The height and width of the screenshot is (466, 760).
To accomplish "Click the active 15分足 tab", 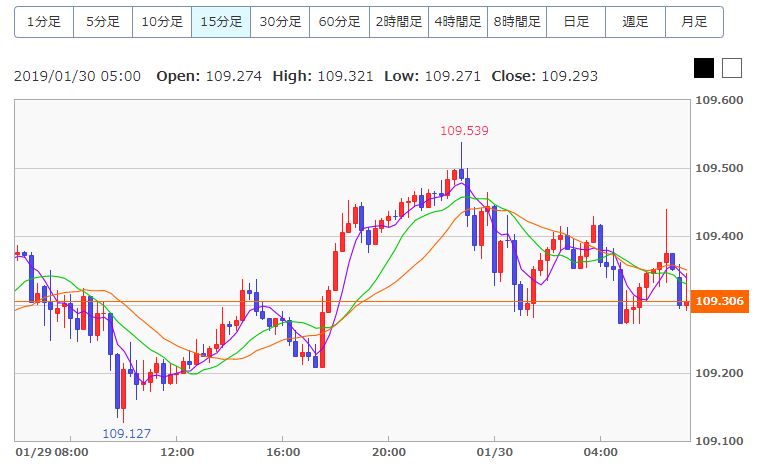I will 220,21.
